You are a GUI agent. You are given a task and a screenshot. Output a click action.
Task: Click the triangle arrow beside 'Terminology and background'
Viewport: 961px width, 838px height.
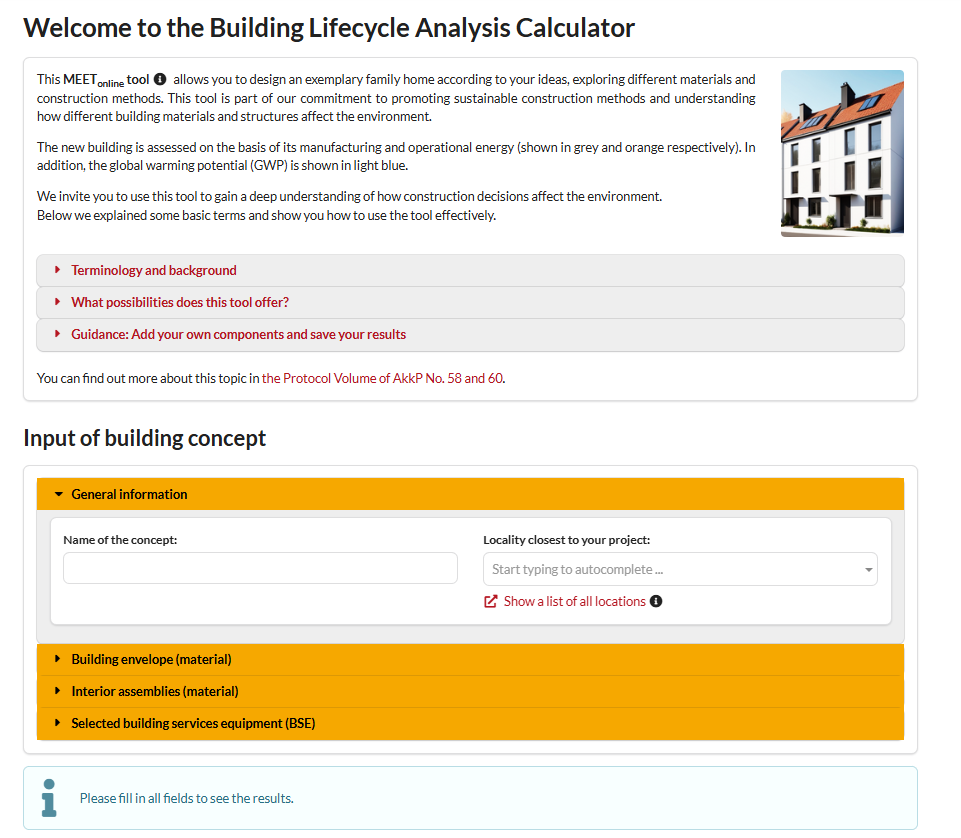(58, 270)
